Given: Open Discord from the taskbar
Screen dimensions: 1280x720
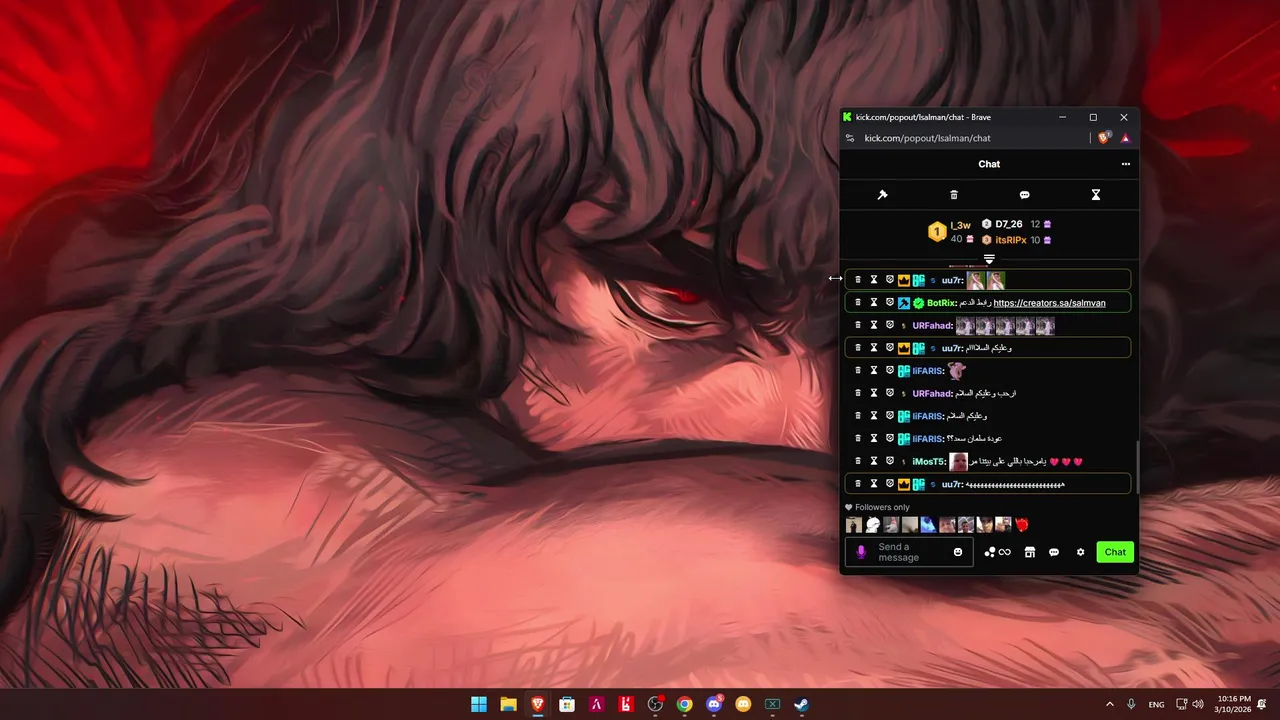Looking at the screenshot, I should [x=714, y=704].
